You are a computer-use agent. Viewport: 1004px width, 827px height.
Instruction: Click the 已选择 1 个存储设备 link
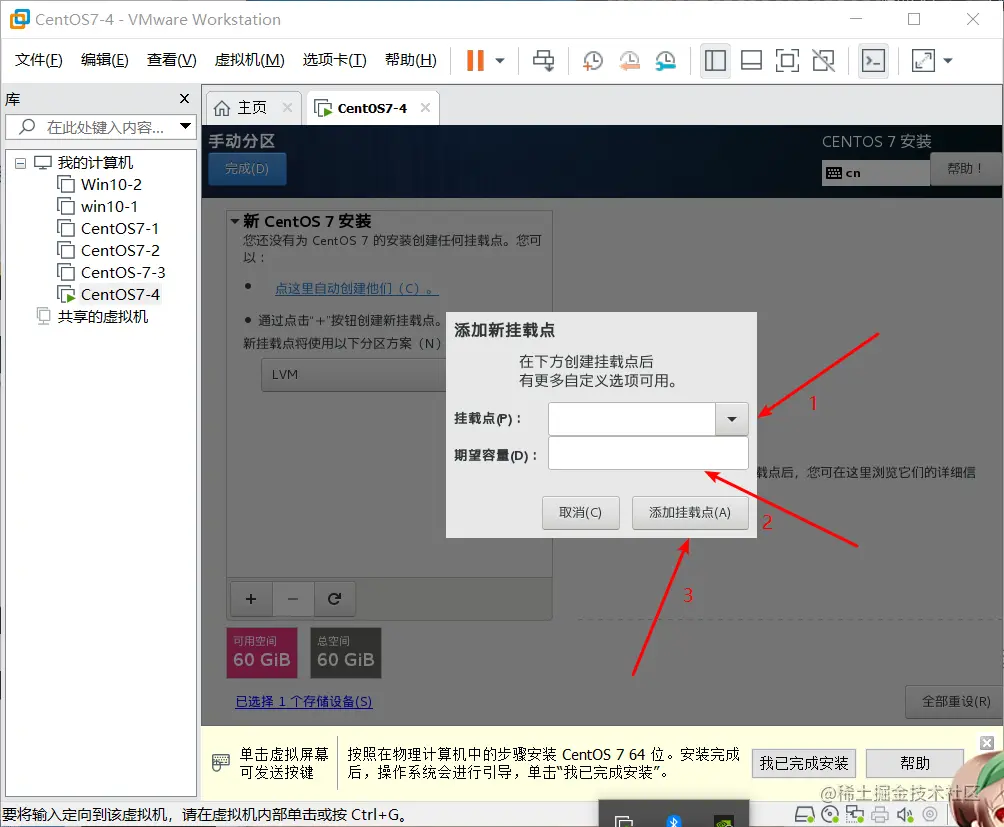pyautogui.click(x=304, y=702)
